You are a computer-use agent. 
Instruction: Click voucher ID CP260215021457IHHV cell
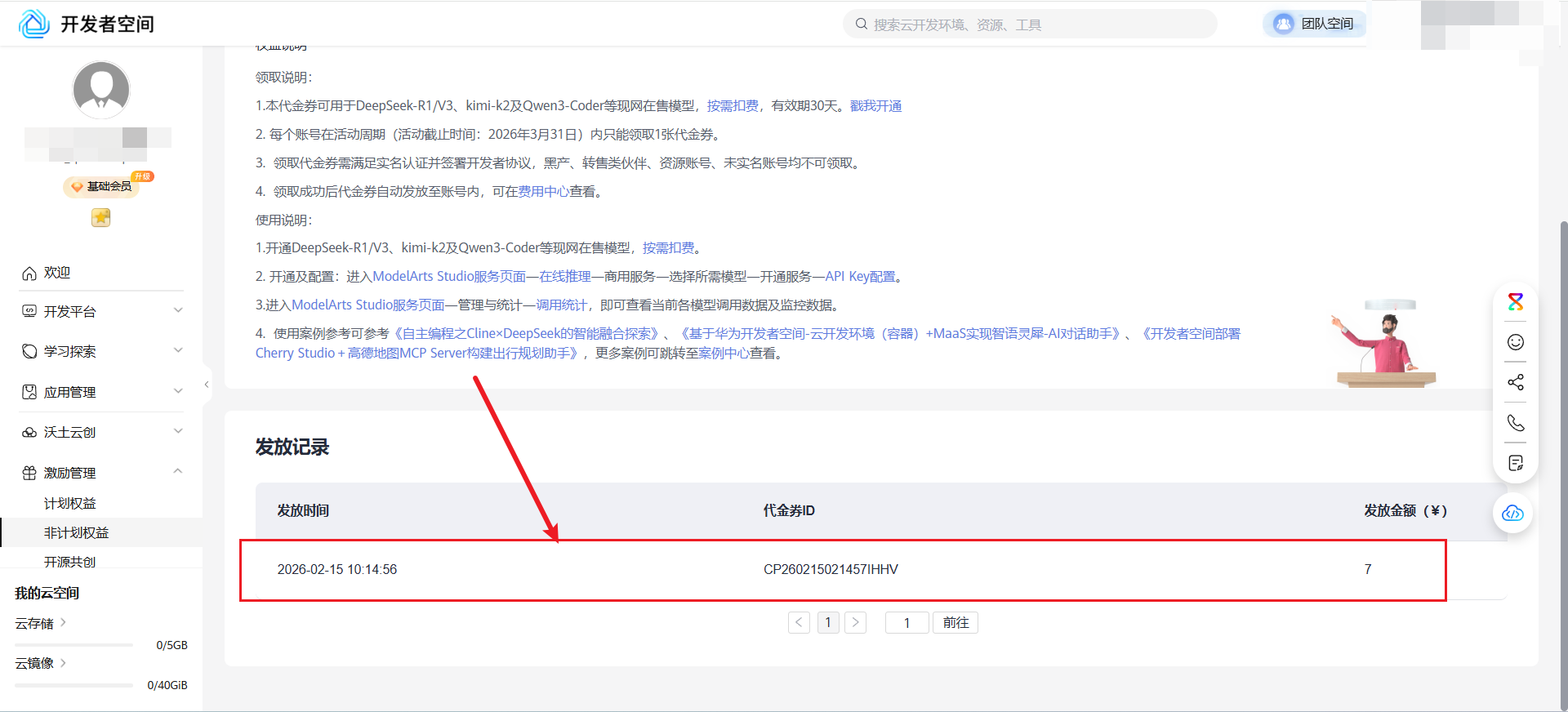point(831,569)
